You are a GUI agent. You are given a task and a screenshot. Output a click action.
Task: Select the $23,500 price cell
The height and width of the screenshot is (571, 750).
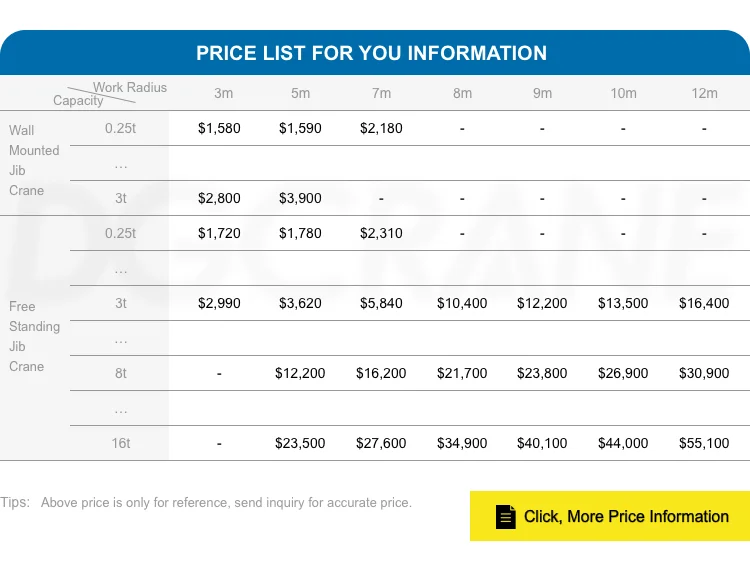tap(300, 443)
